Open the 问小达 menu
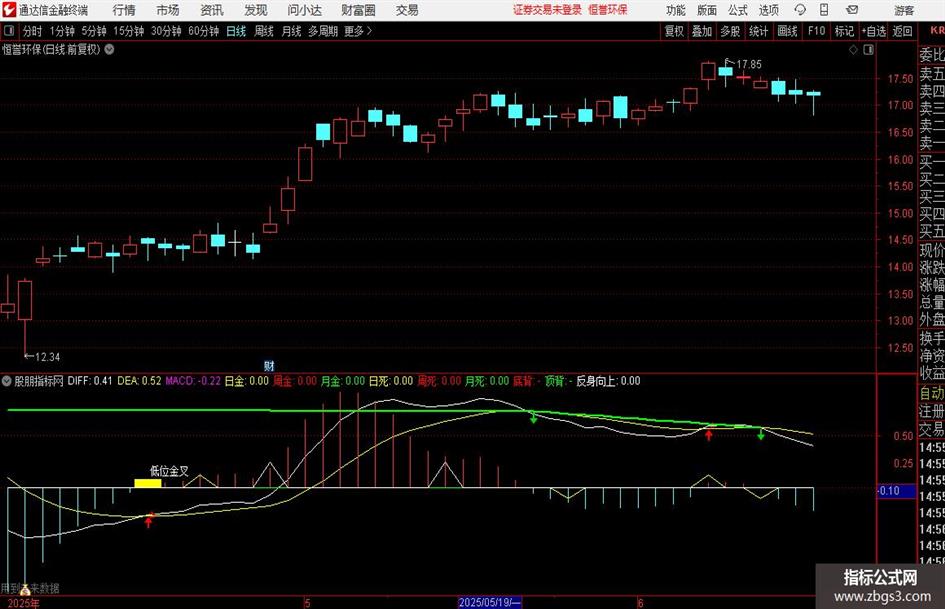The height and width of the screenshot is (609, 945). coord(304,10)
